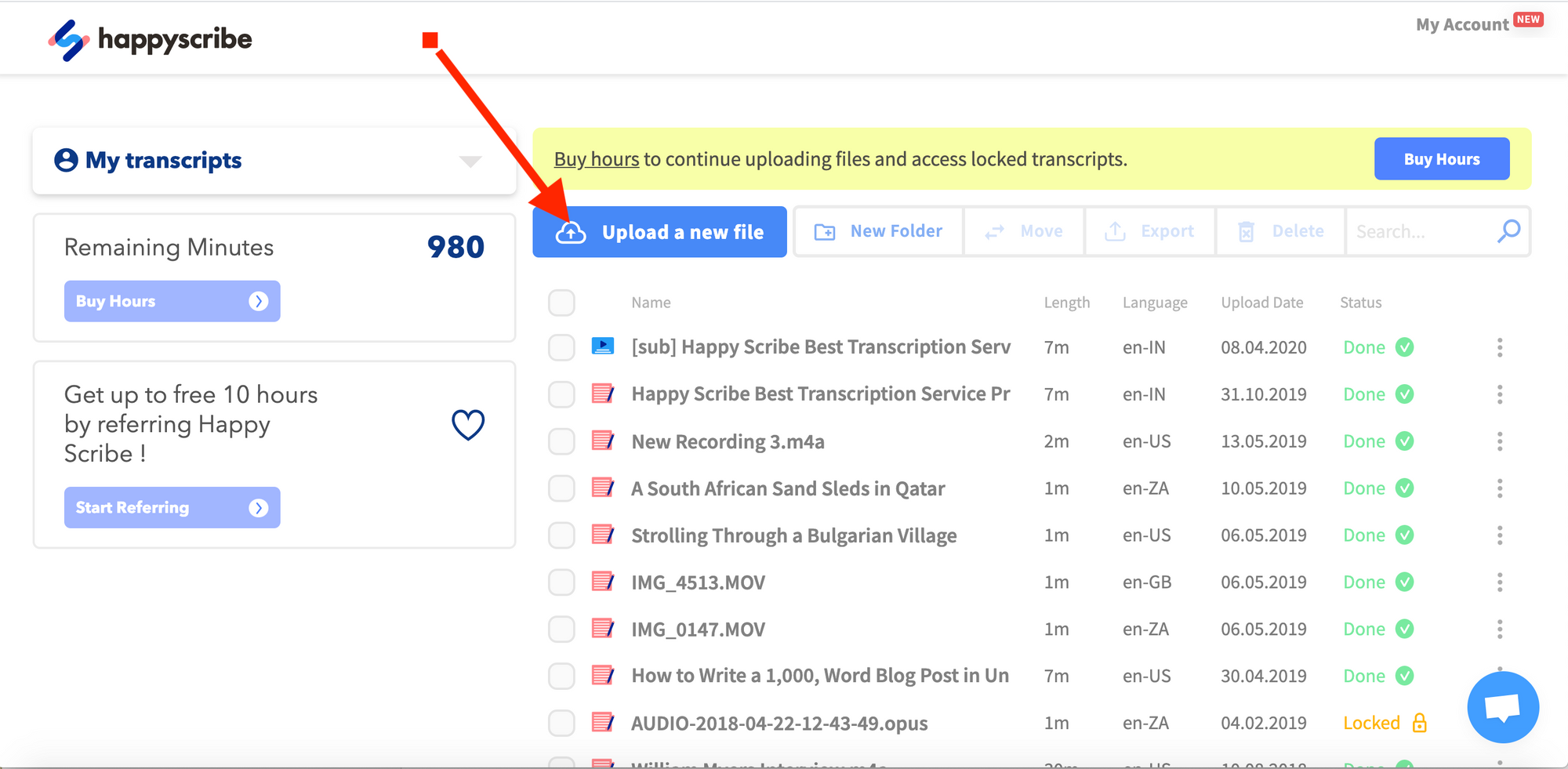Click the Happy Scribe logo
The height and width of the screenshot is (769, 1568).
[x=150, y=39]
